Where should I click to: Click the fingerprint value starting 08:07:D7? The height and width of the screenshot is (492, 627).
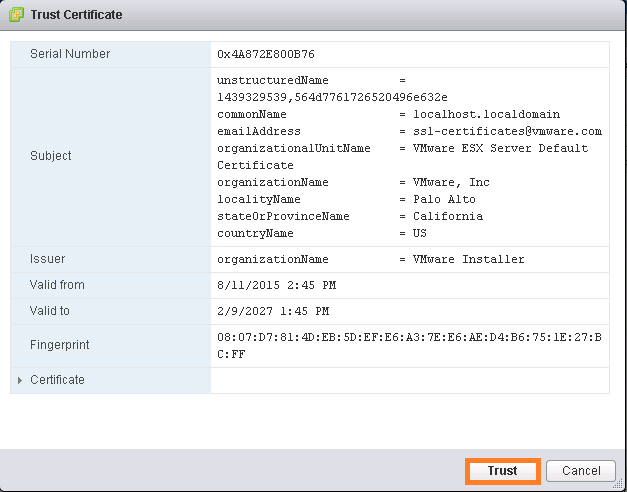point(409,346)
